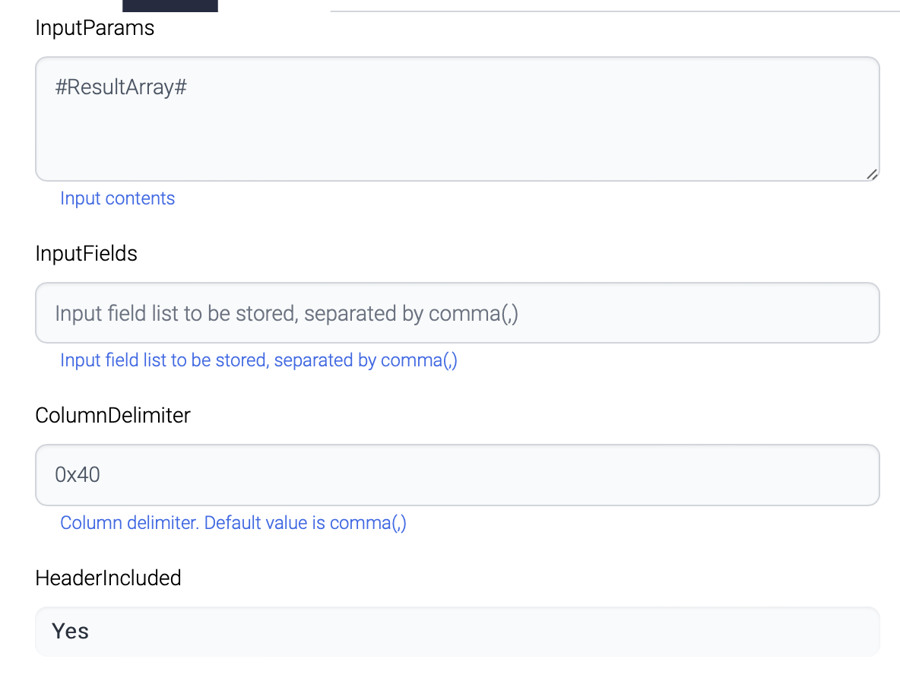Screen dimensions: 900x678
Task: Switch to the dark tab at top
Action: [170, 5]
